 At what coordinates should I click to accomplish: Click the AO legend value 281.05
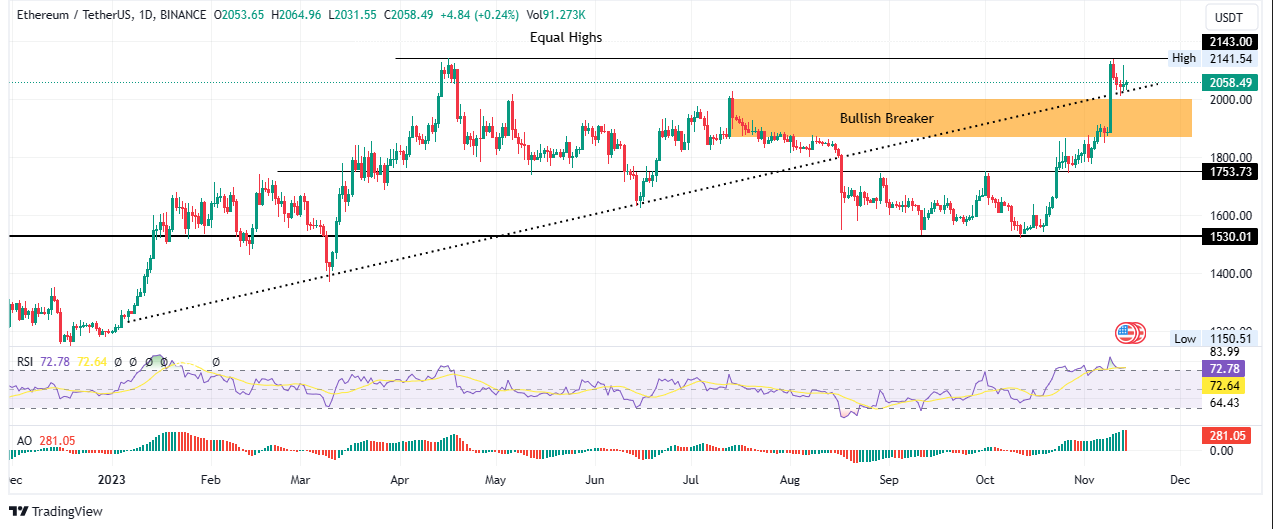(x=58, y=440)
